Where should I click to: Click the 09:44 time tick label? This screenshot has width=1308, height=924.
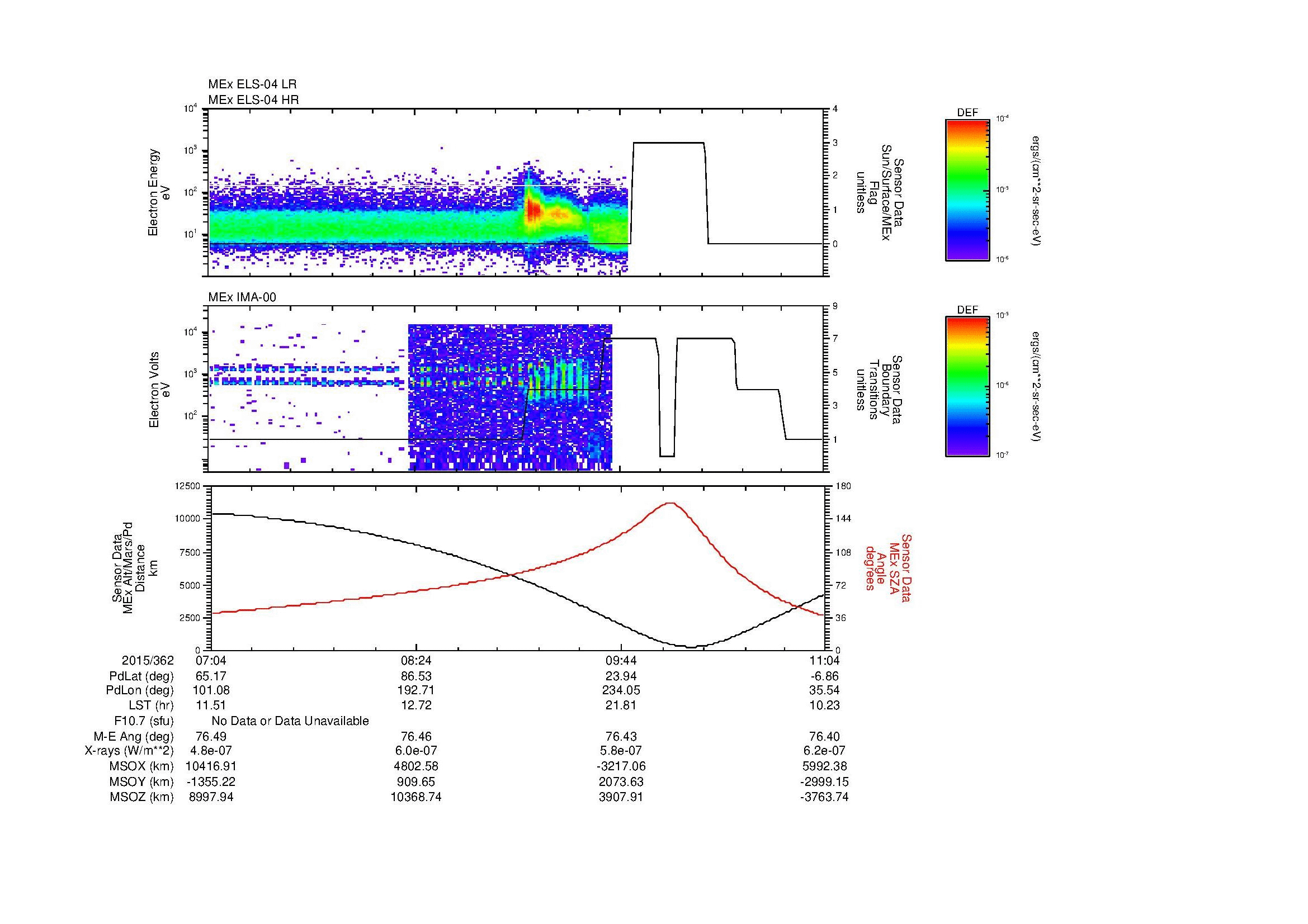click(x=621, y=660)
